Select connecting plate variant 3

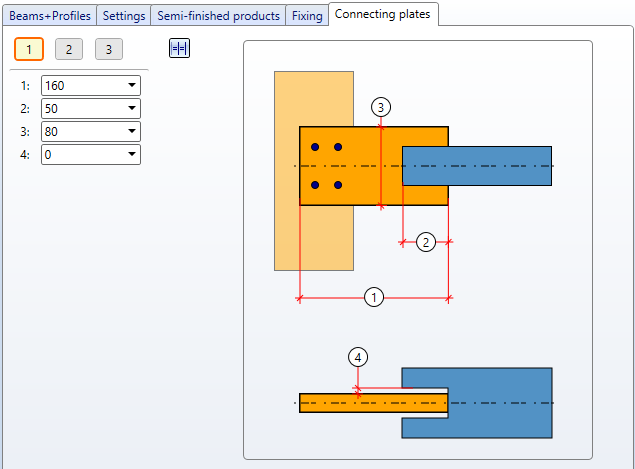tap(109, 49)
